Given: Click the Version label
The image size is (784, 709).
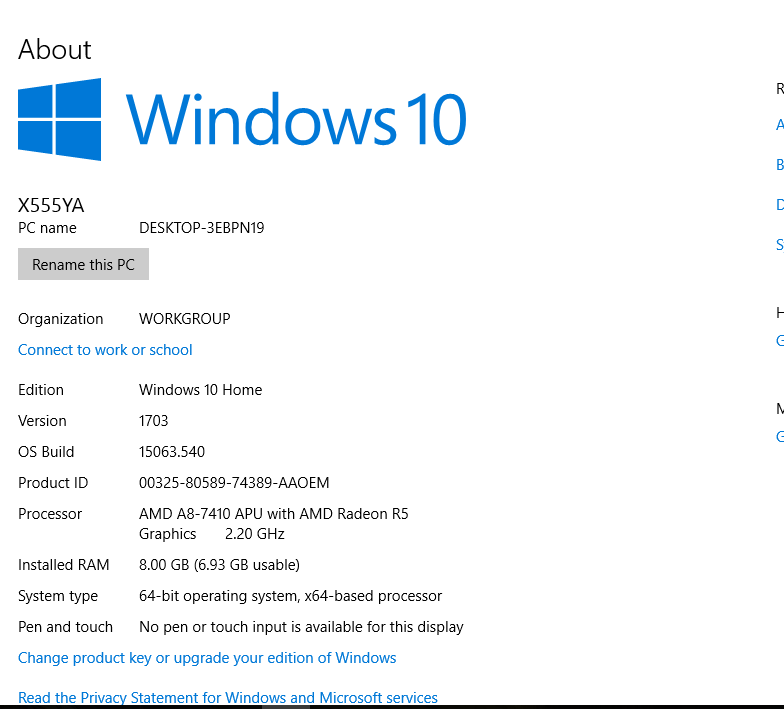Looking at the screenshot, I should pyautogui.click(x=42, y=421).
